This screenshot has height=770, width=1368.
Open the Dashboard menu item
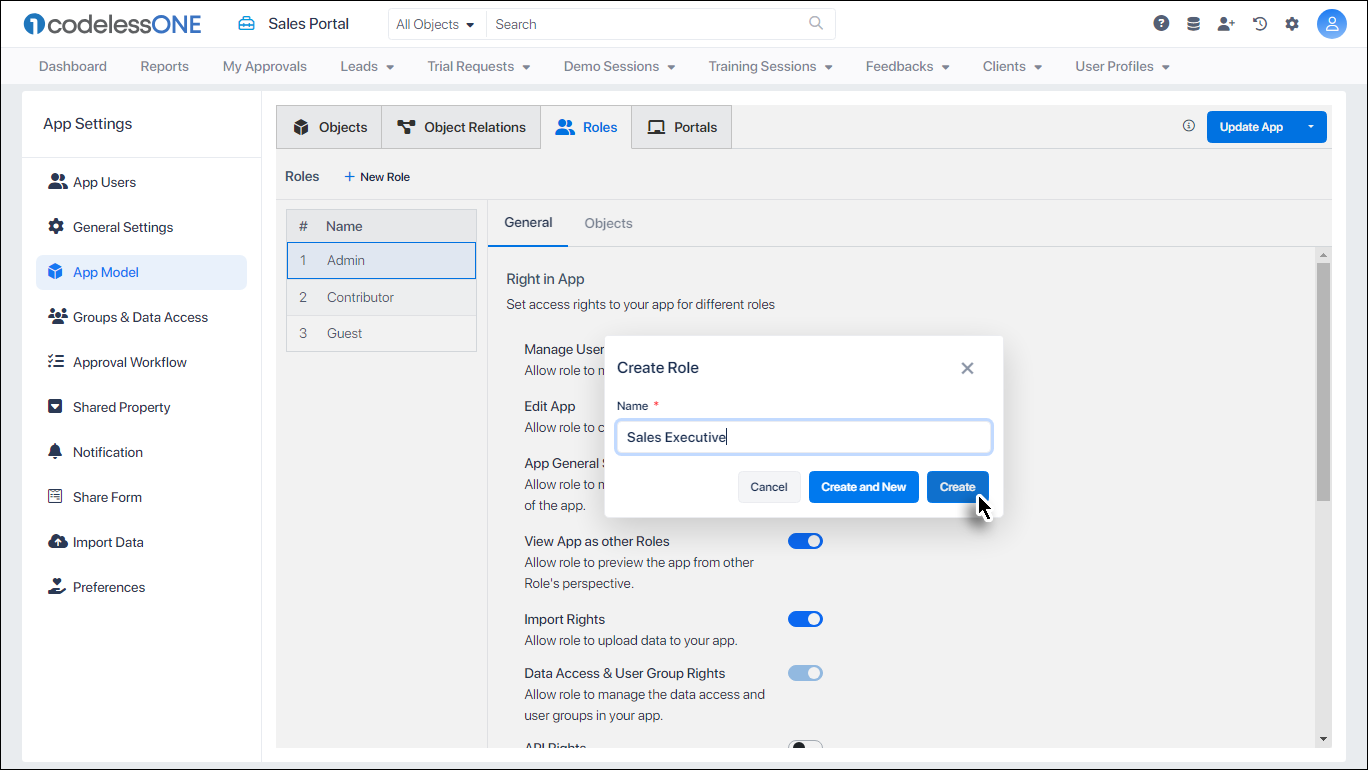[72, 66]
